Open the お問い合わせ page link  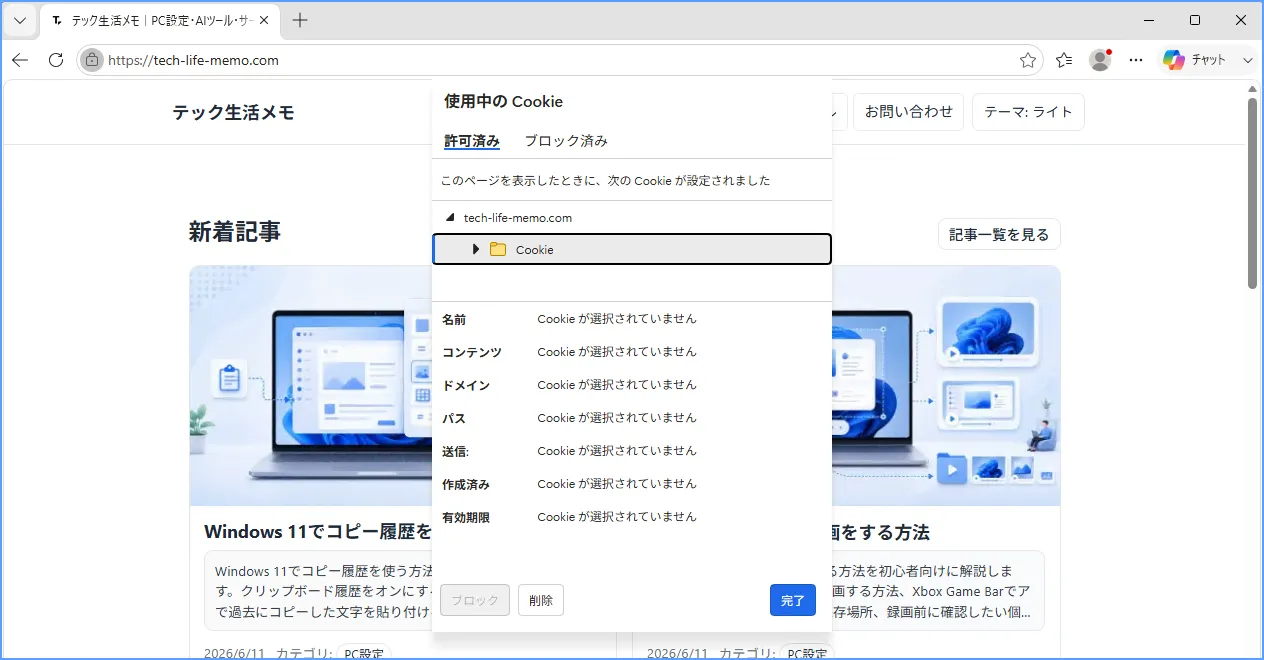909,112
